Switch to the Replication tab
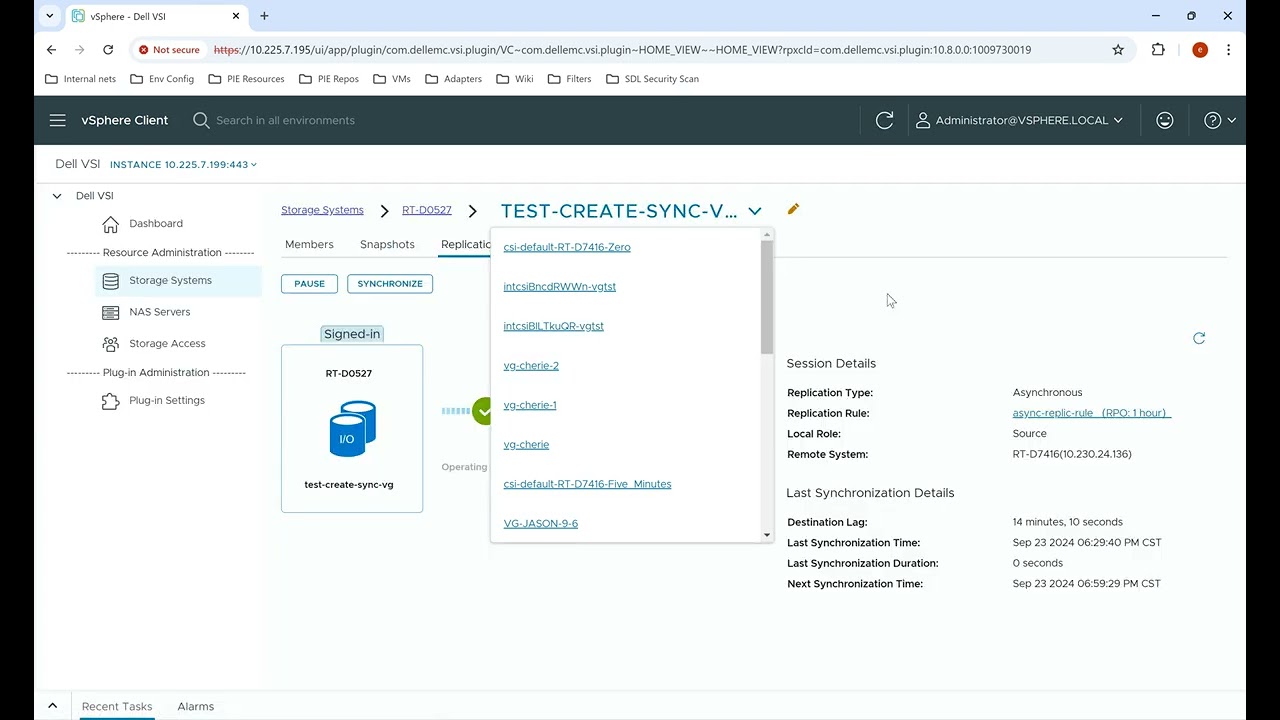 pos(465,244)
